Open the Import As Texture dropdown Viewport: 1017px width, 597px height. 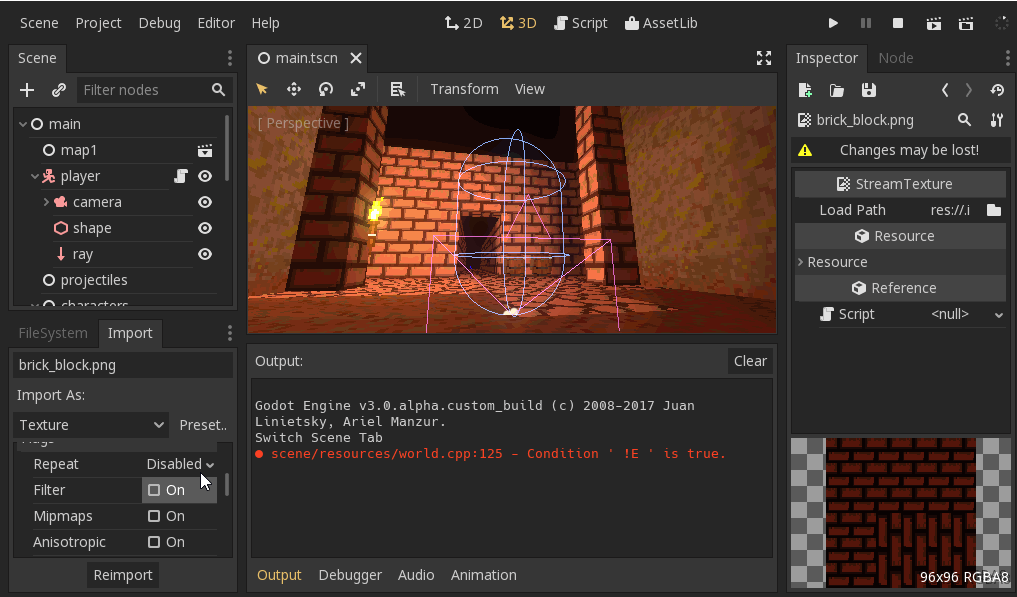click(91, 425)
